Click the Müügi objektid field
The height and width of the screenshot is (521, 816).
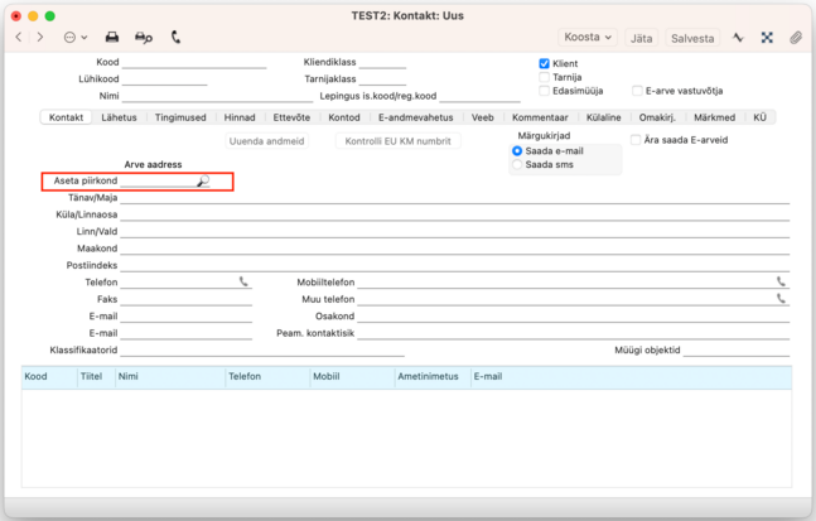coord(736,350)
